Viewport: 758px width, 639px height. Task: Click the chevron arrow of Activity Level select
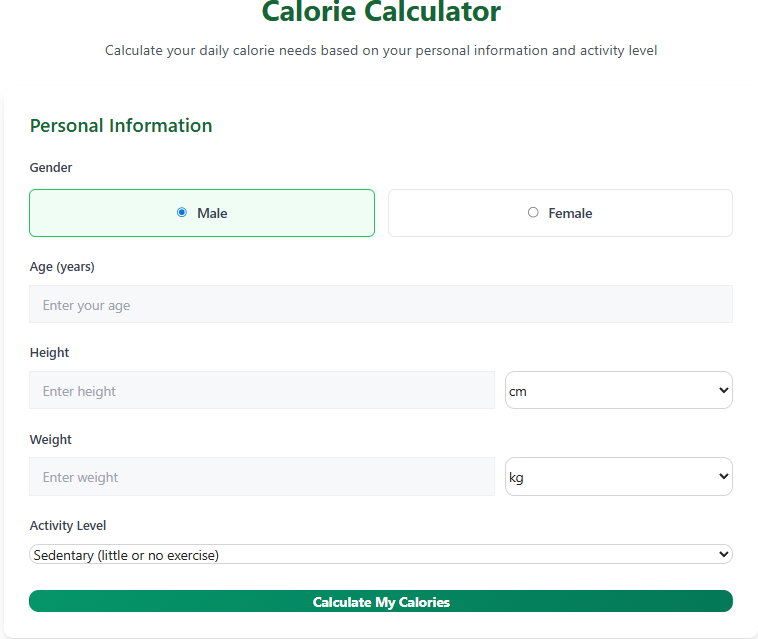pyautogui.click(x=724, y=554)
